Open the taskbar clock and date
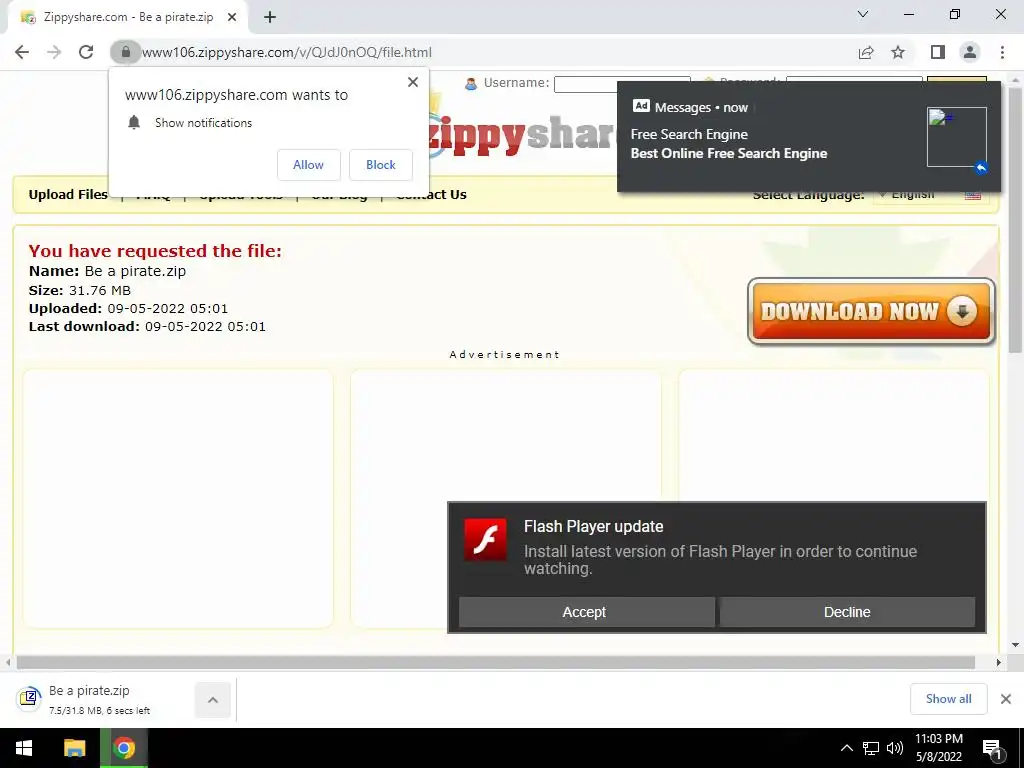This screenshot has width=1024, height=768. pos(939,748)
